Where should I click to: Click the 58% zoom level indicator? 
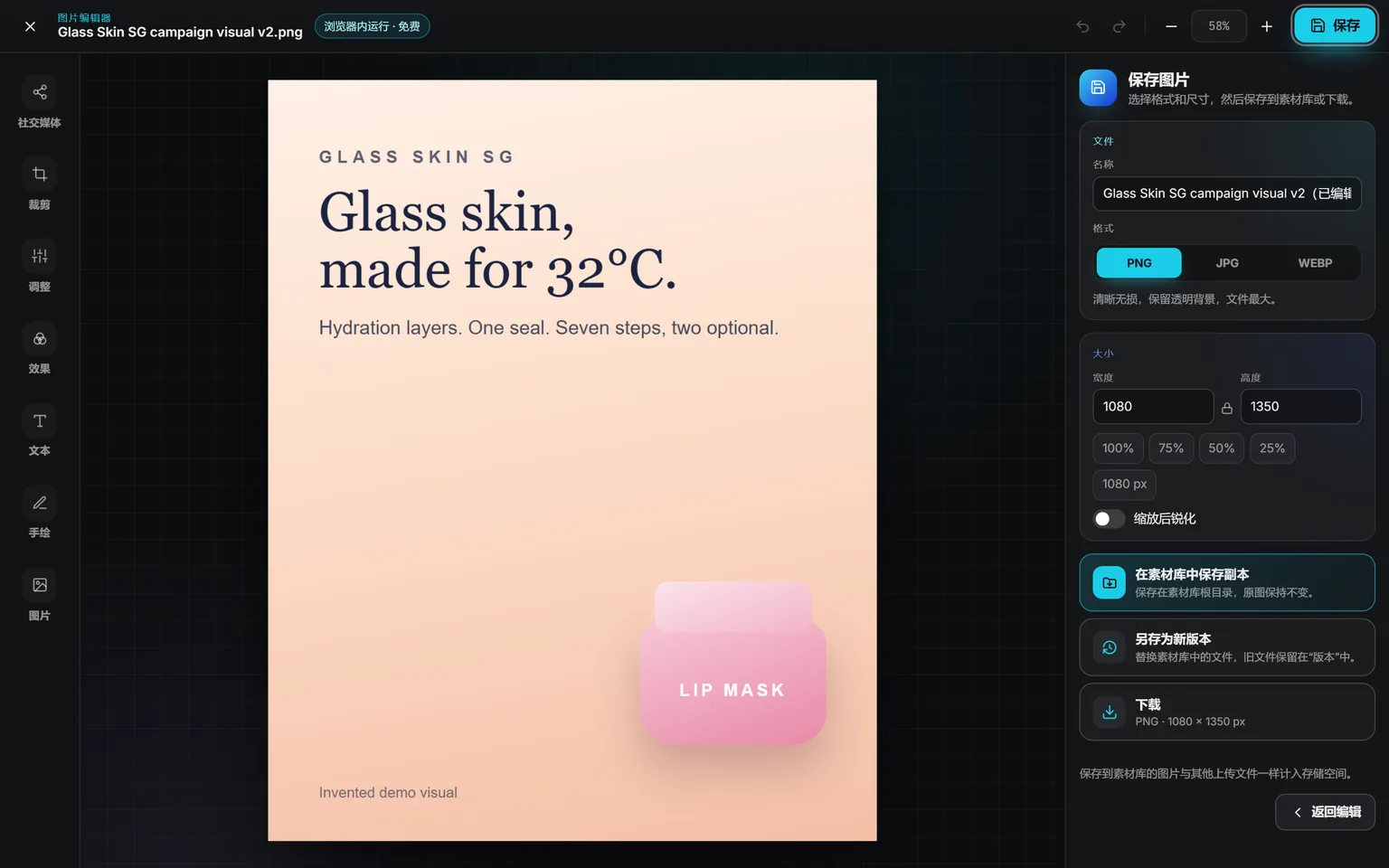tap(1219, 26)
